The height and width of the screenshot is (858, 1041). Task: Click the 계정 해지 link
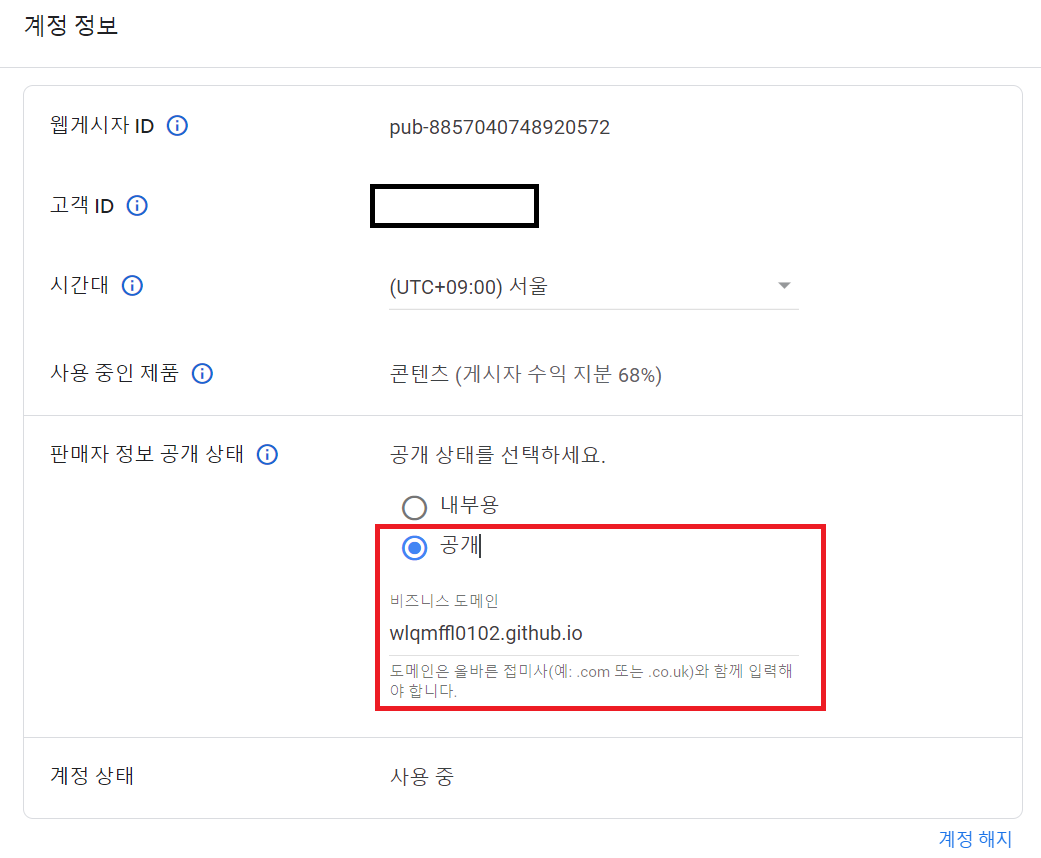(x=975, y=838)
